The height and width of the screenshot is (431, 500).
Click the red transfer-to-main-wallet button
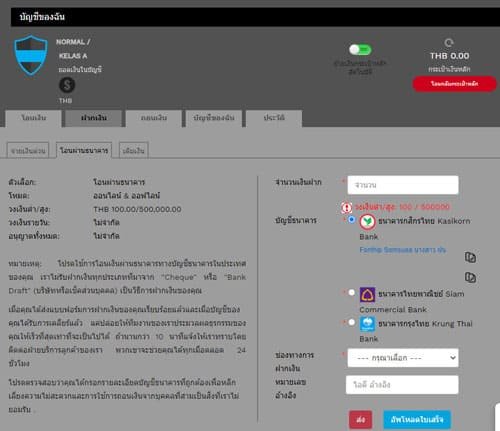pyautogui.click(x=455, y=84)
